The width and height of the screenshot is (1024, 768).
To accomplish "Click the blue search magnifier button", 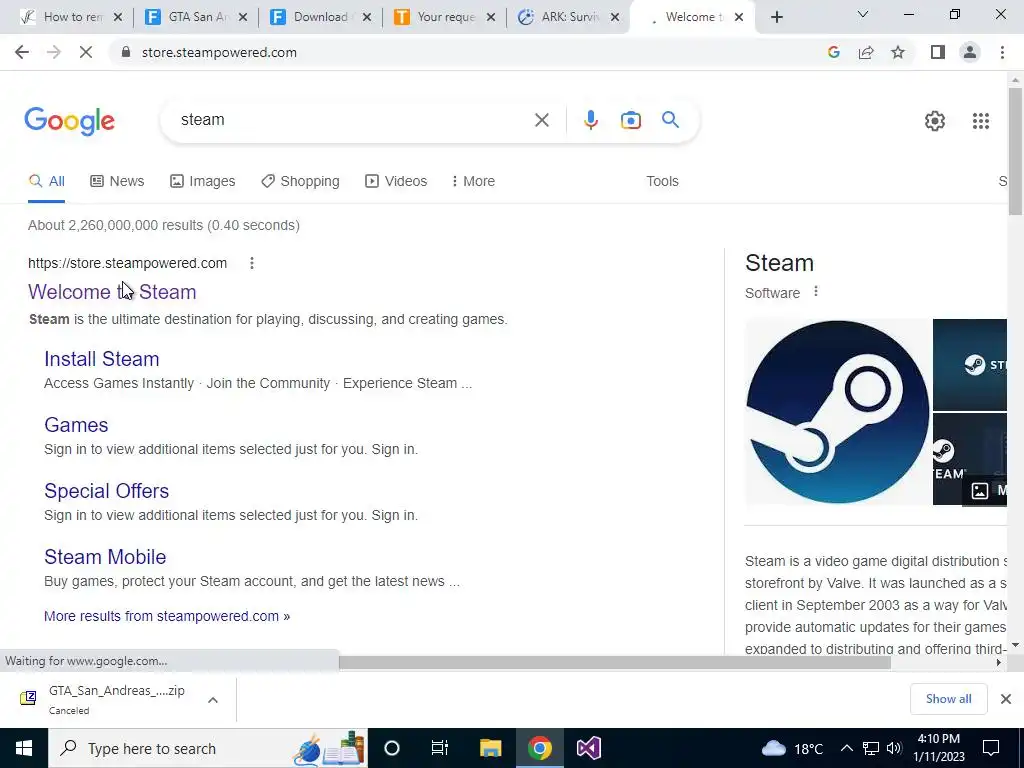I will [670, 120].
